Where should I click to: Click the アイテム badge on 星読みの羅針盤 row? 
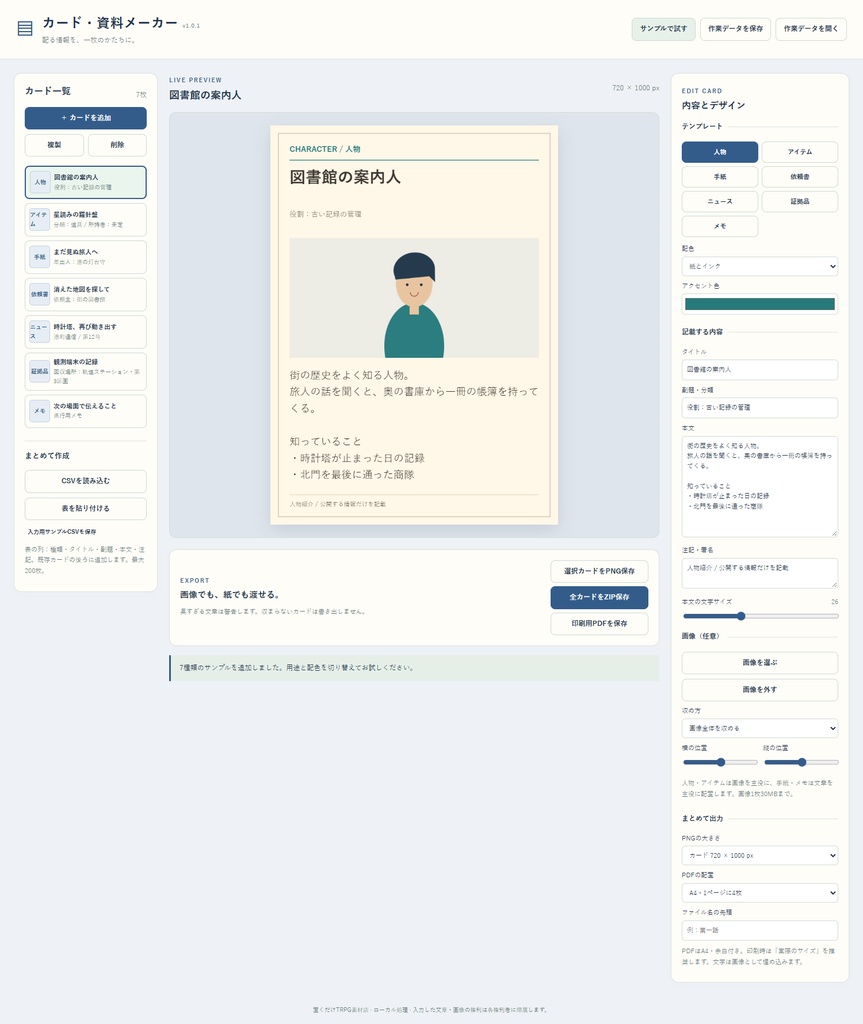coord(39,219)
